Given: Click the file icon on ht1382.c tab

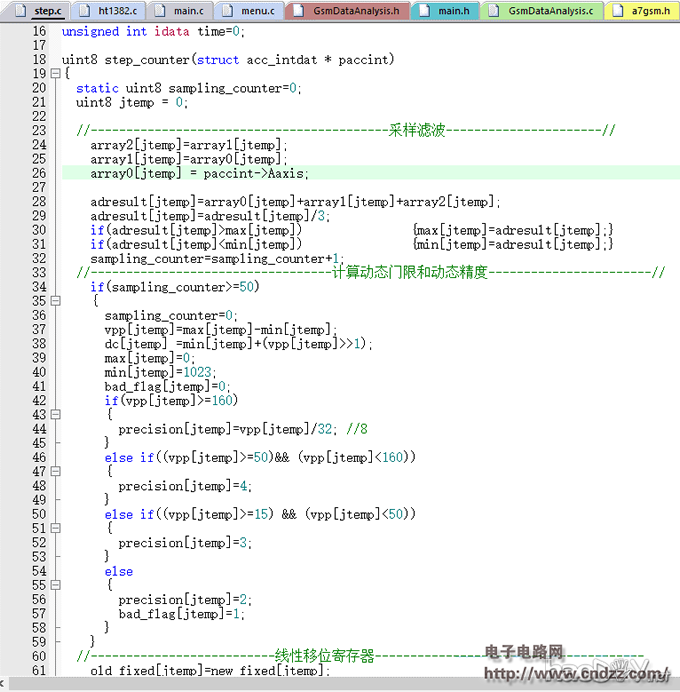Looking at the screenshot, I should (x=89, y=11).
